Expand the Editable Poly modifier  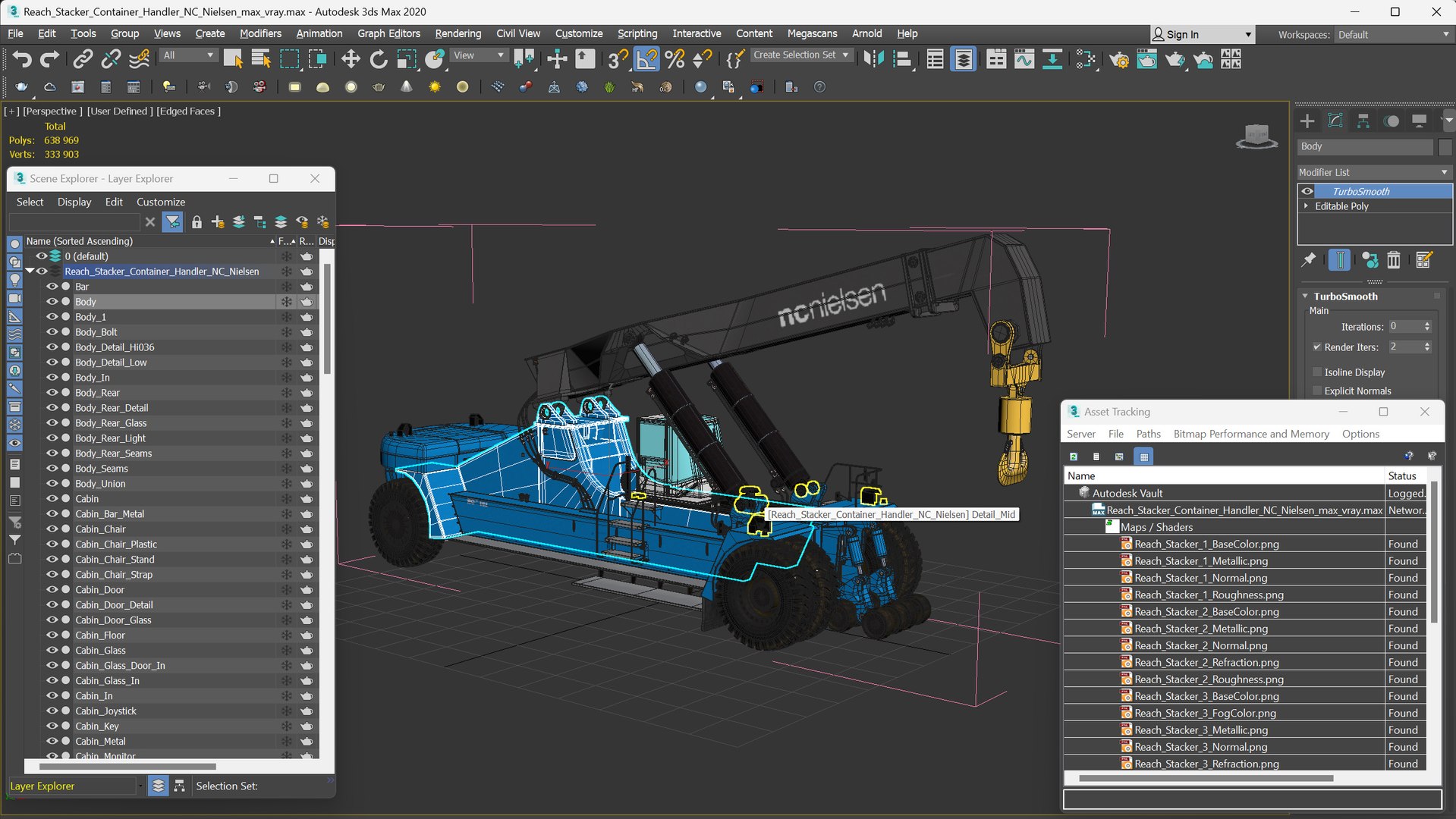1306,206
